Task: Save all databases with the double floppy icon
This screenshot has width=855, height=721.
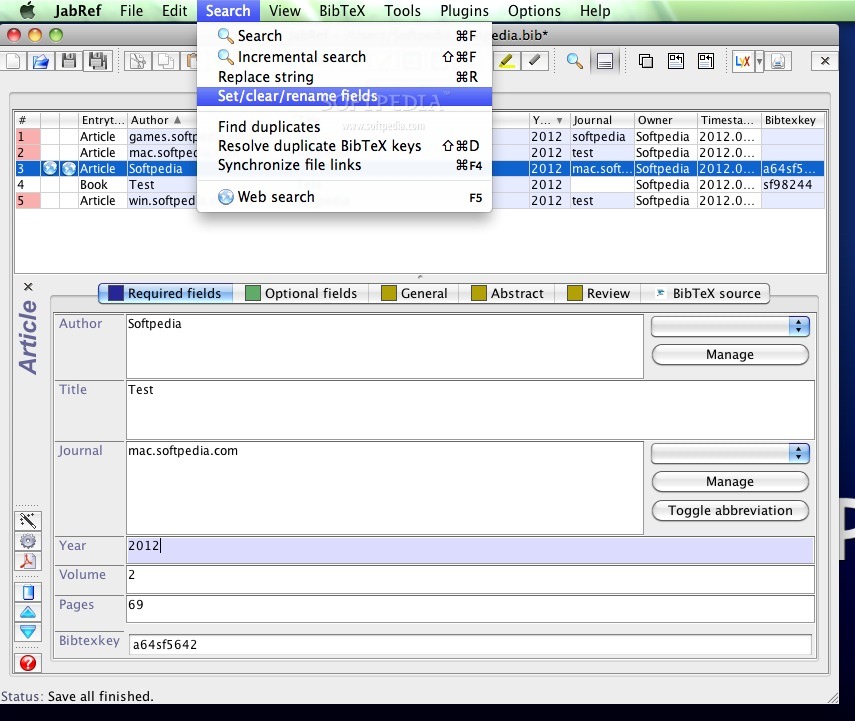Action: click(x=98, y=61)
